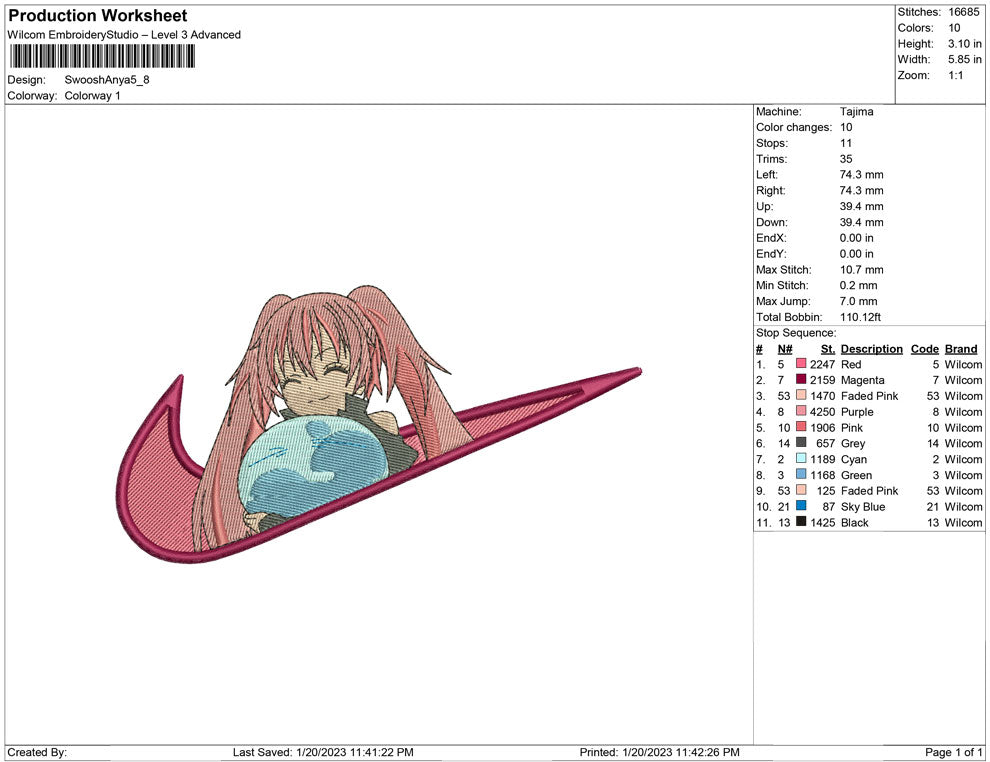Click the Cyan color swatch in row 7
This screenshot has height=762, width=990.
pos(801,458)
